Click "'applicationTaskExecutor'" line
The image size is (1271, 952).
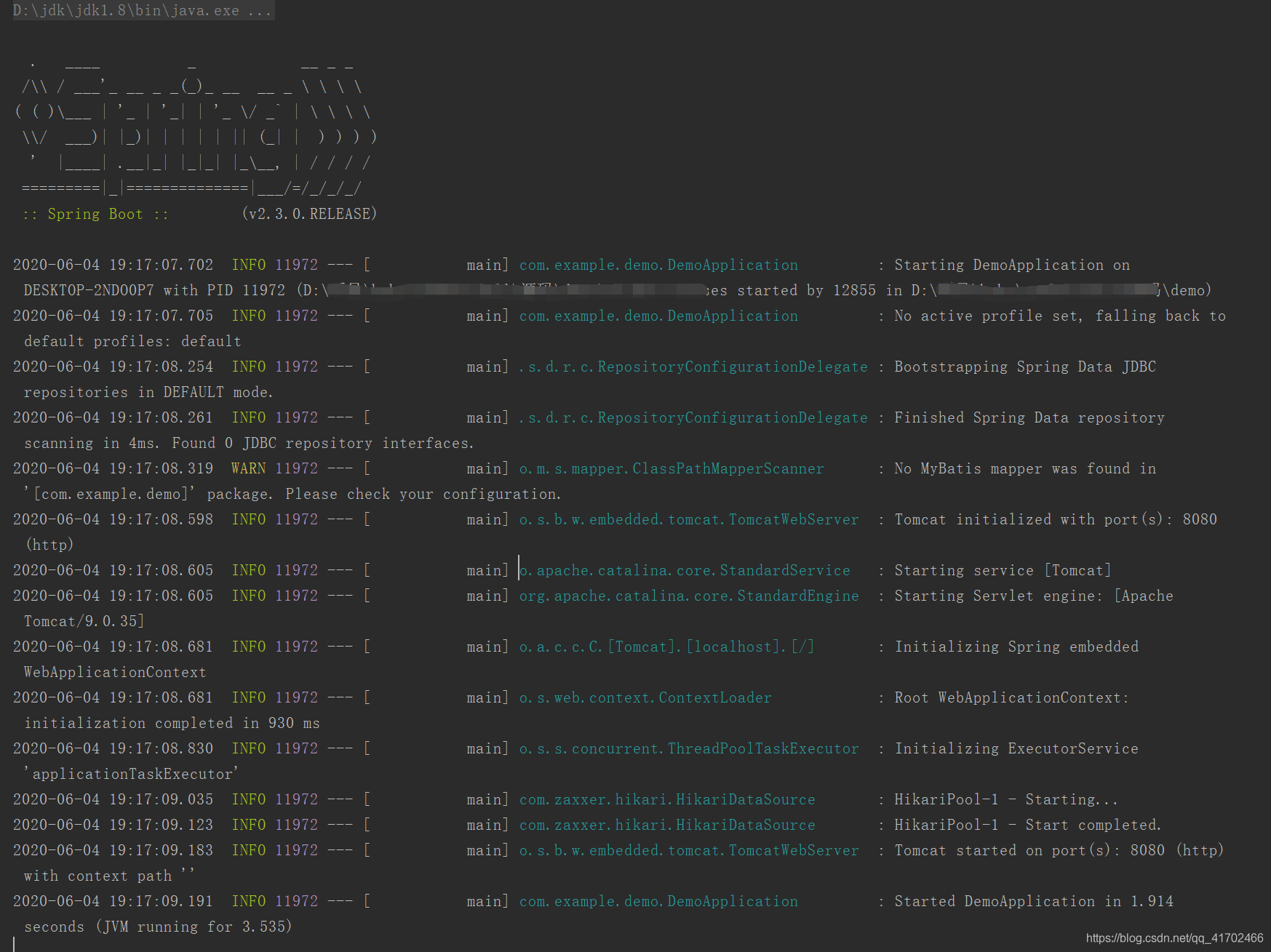(x=131, y=774)
